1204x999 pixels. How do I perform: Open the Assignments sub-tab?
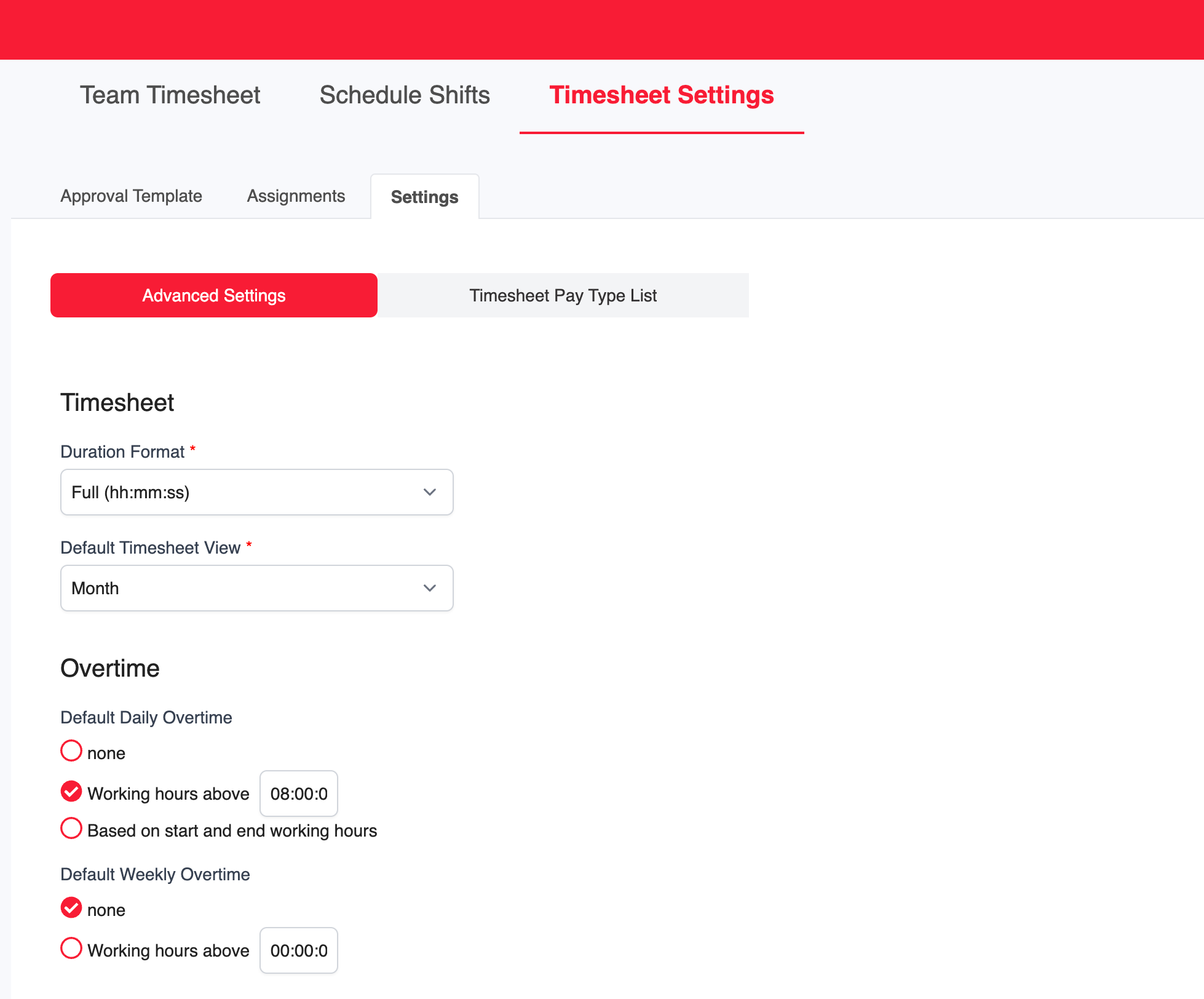click(x=296, y=196)
